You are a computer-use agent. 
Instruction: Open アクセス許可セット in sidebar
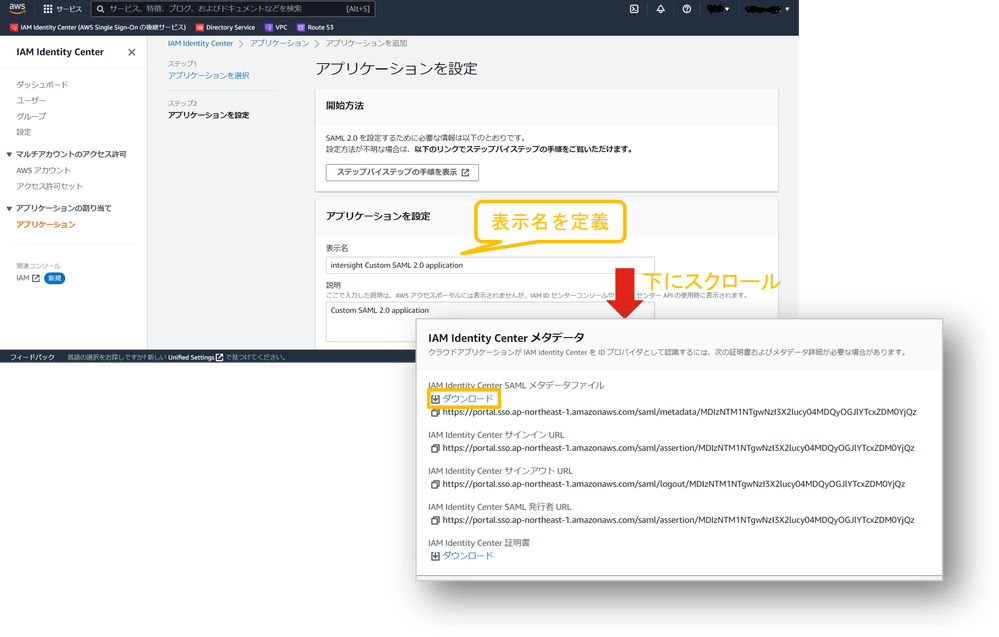click(x=49, y=186)
